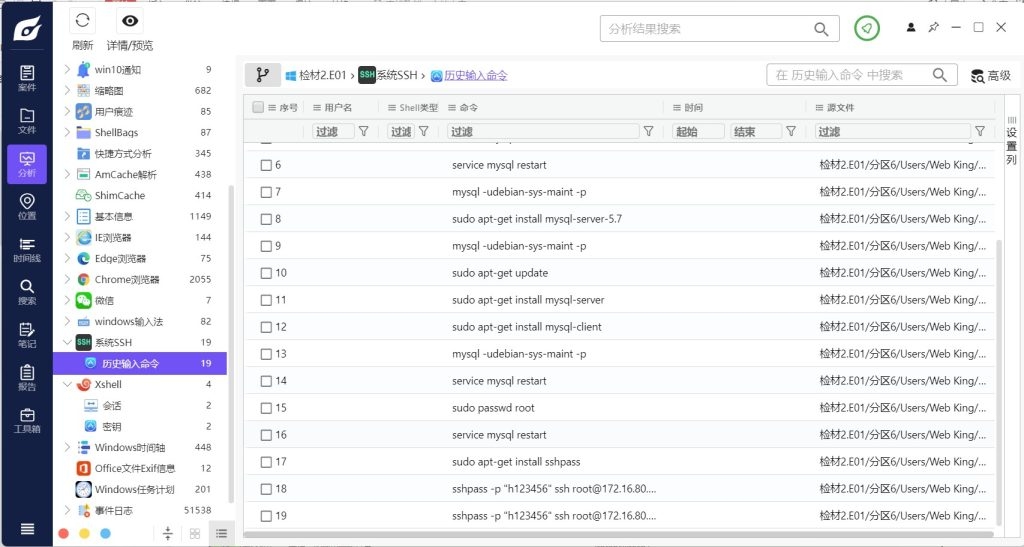Screen dimensions: 1024x547
Task: Open the 时间线 timeline sidebar icon
Action: [27, 250]
